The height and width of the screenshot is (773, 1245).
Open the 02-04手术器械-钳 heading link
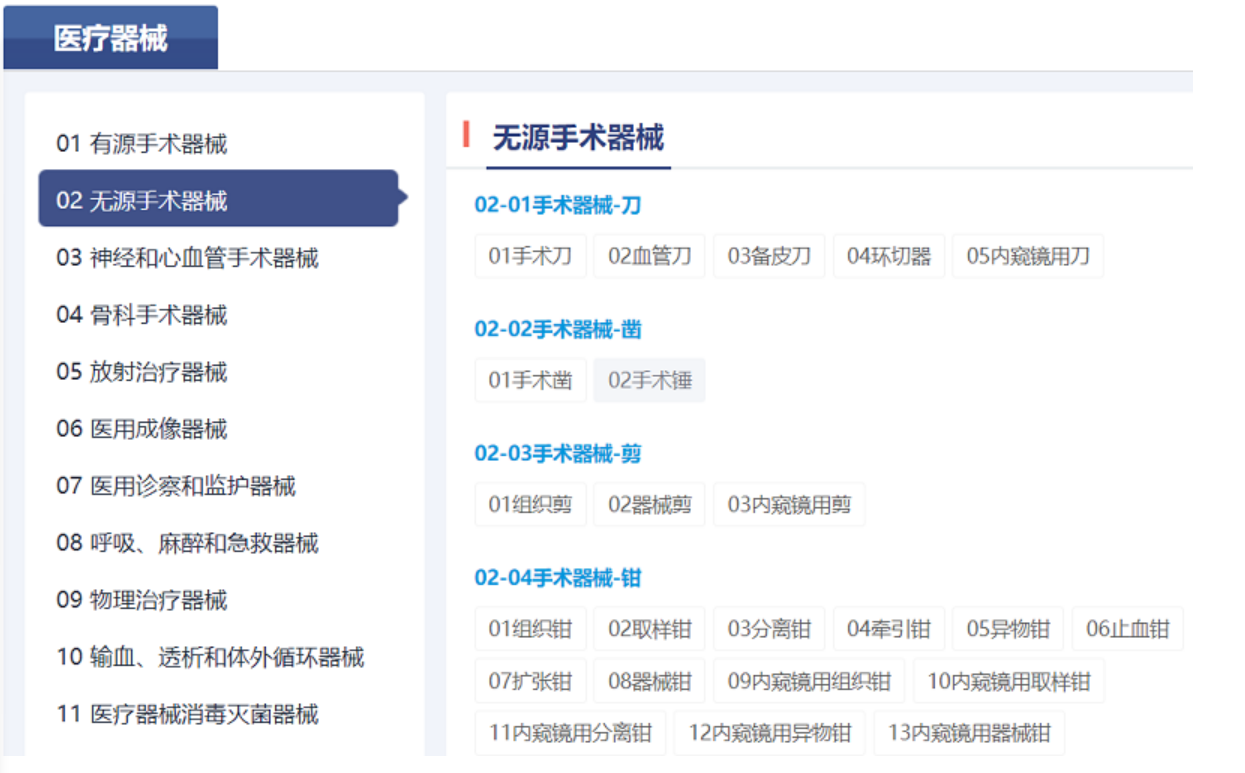point(557,578)
